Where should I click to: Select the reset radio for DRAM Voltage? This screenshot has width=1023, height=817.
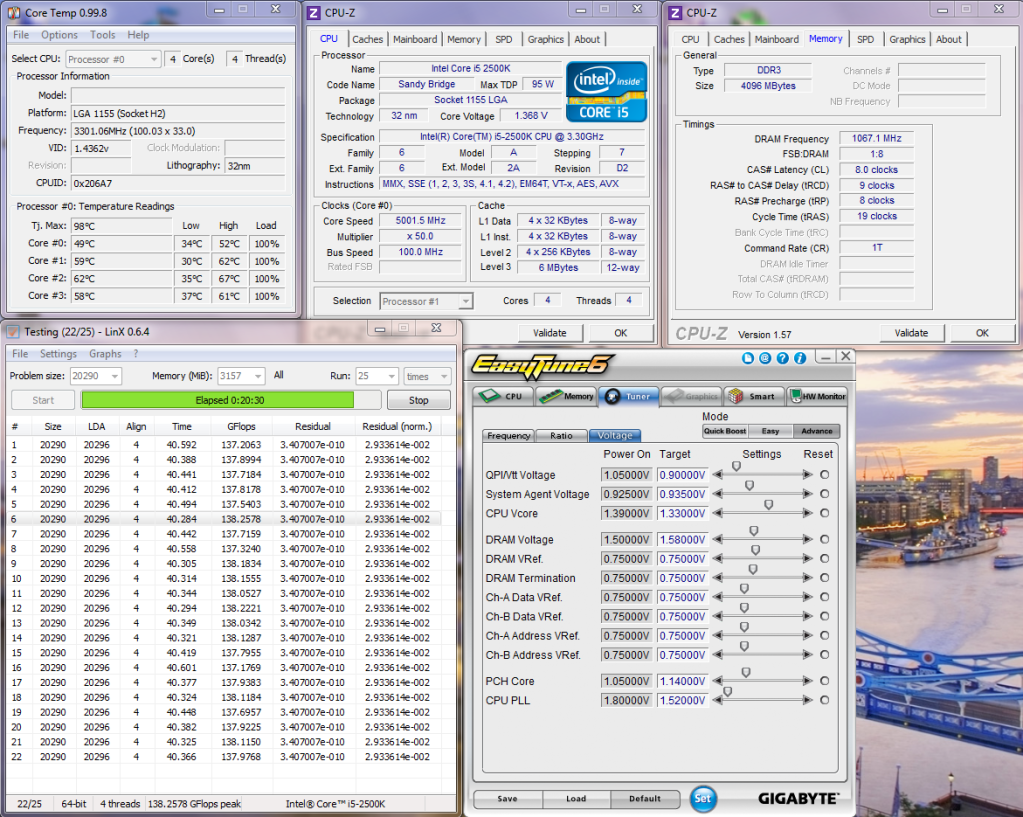pos(825,540)
